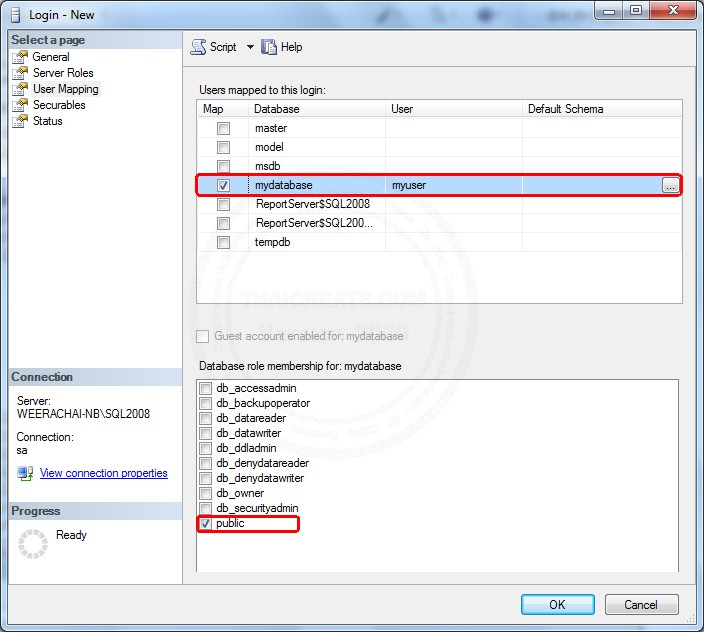
Task: Check the Map box for ReportServer$SQL2008
Action: pos(223,204)
